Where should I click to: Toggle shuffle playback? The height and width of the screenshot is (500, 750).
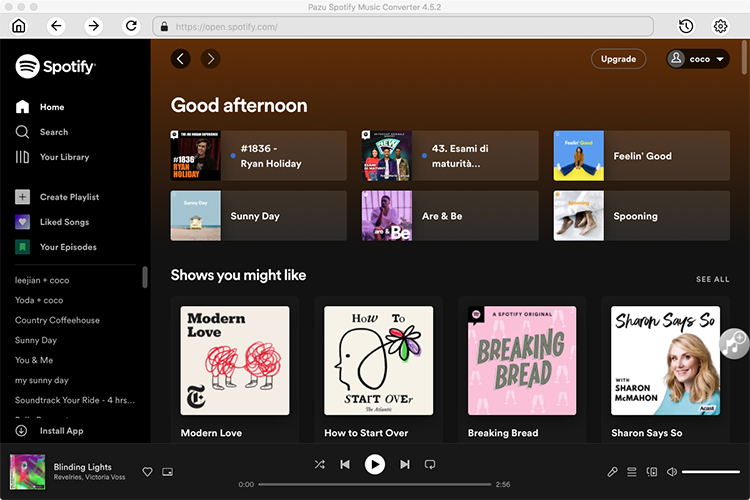coord(319,464)
